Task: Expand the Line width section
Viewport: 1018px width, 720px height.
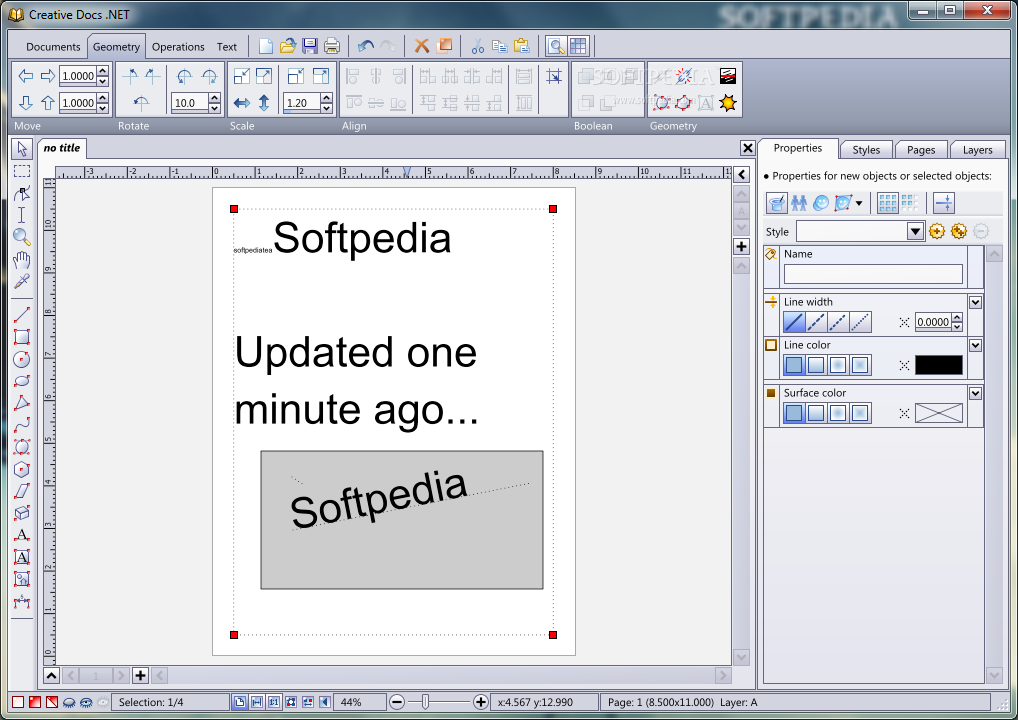Action: [975, 303]
